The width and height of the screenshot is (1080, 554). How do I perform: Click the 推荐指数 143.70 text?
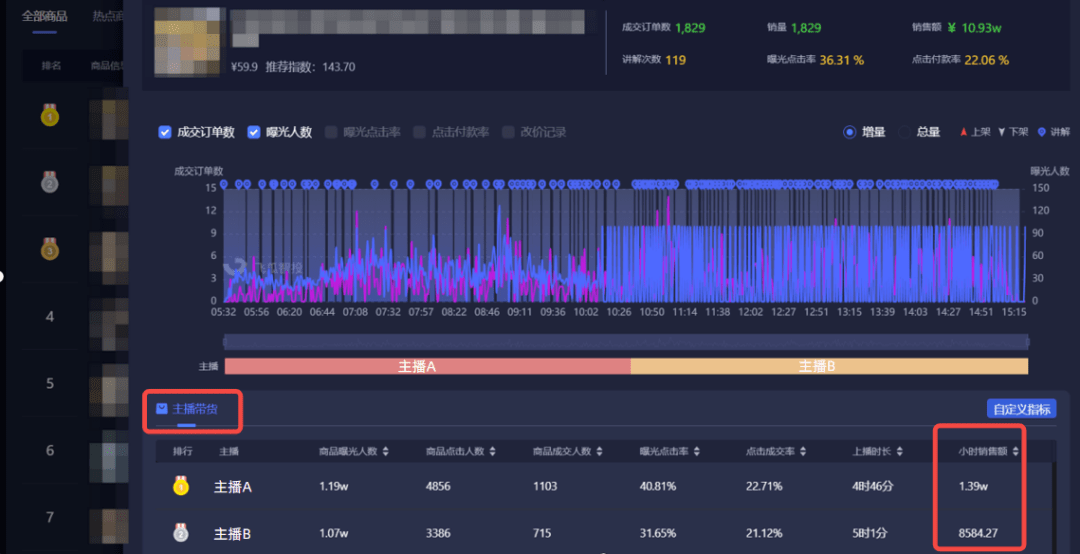(311, 67)
